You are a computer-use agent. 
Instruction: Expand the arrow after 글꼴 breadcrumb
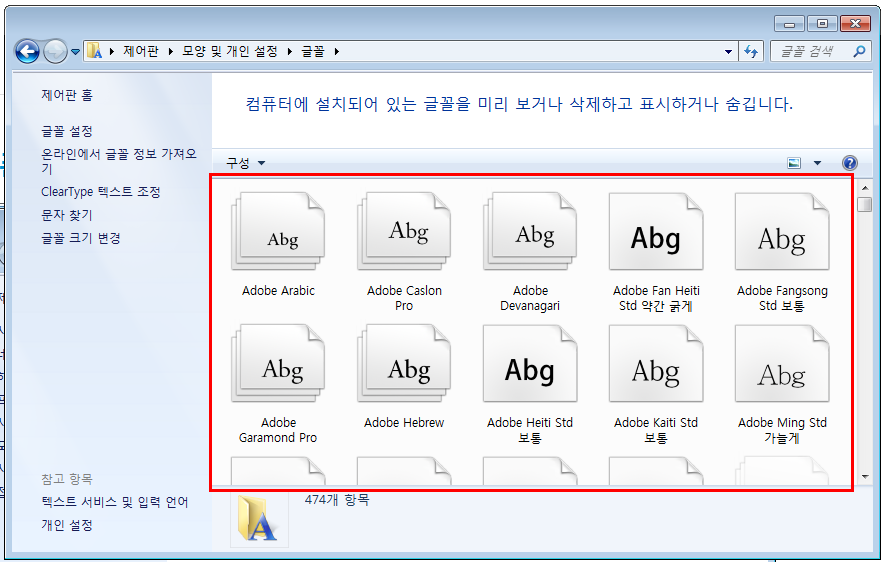tap(336, 51)
